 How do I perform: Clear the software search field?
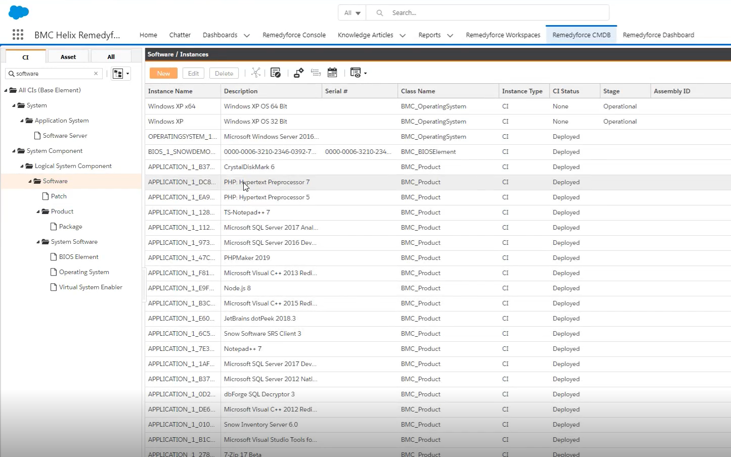pos(96,74)
